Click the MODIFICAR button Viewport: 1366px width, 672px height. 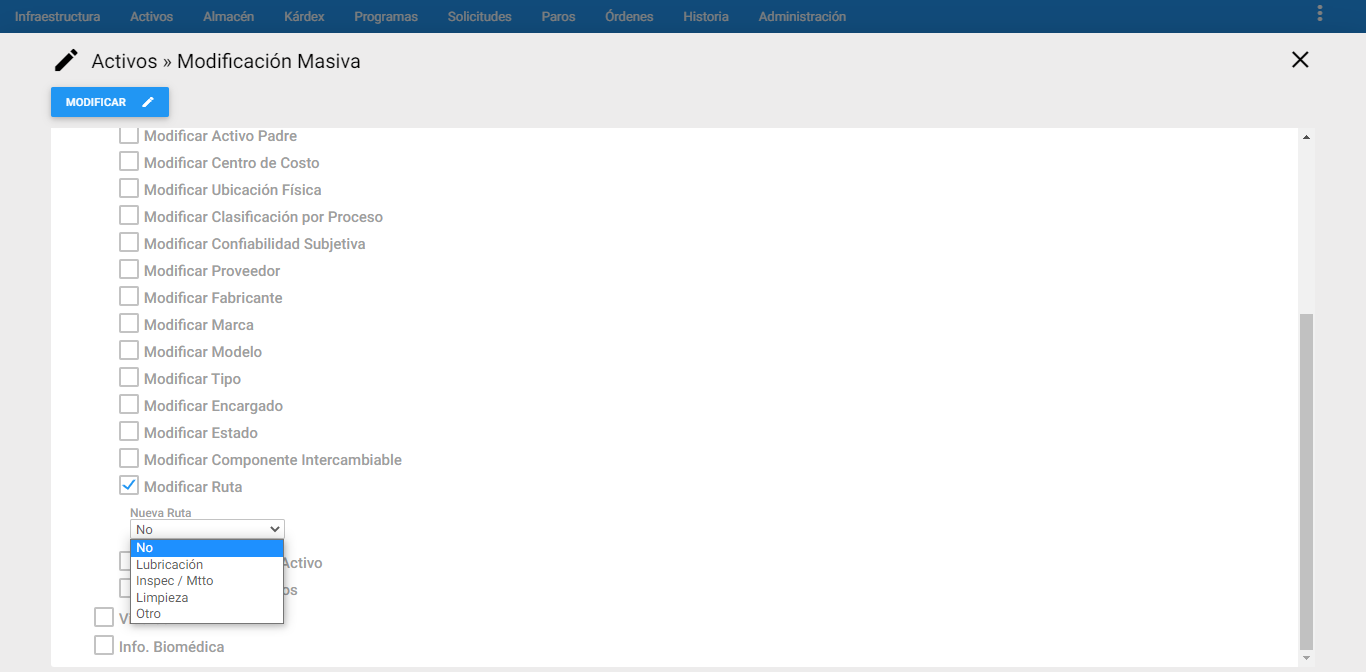pos(110,102)
